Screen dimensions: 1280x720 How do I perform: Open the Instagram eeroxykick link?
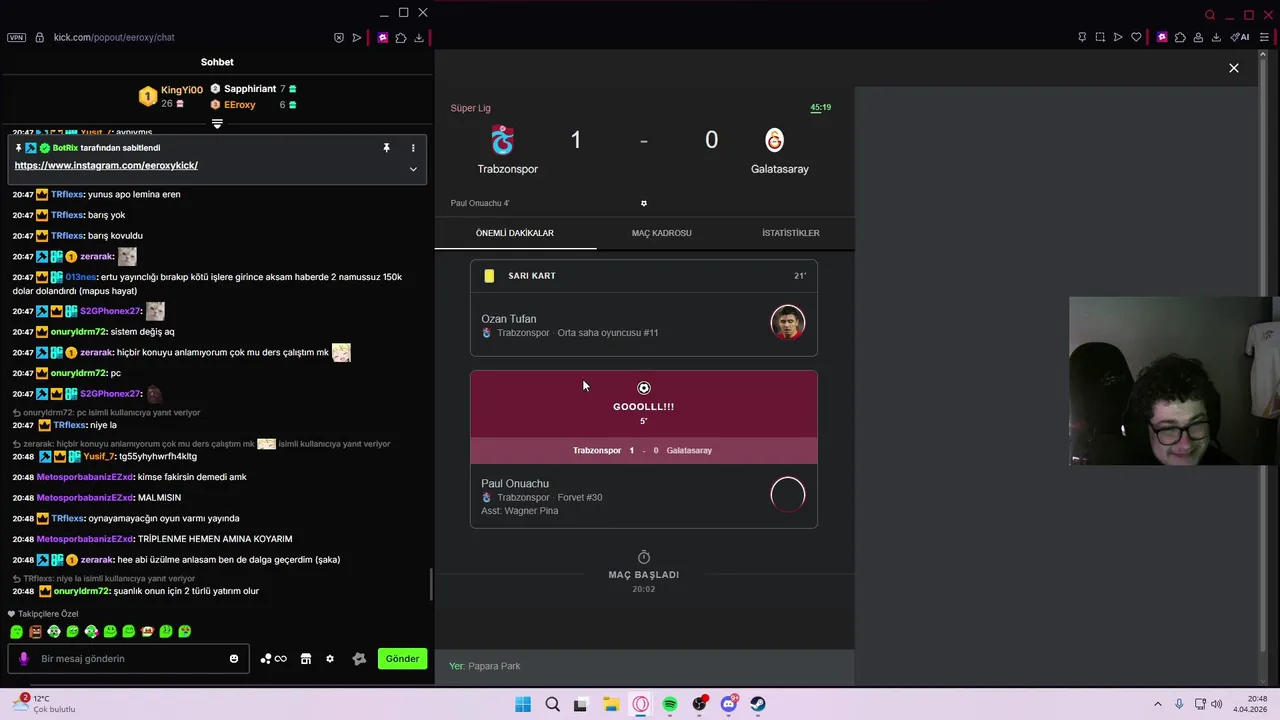106,165
